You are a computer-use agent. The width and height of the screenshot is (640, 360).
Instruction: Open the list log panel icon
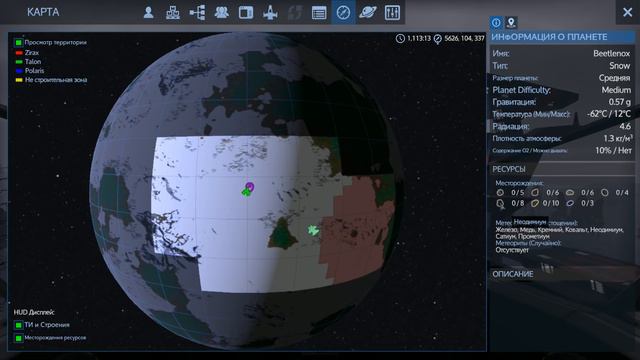pos(319,12)
